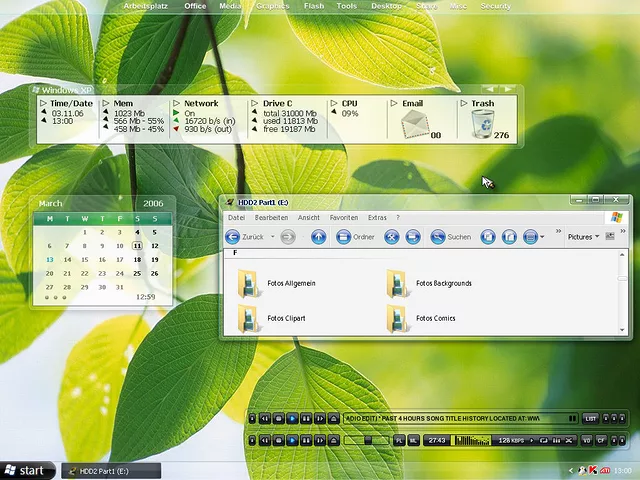Open the Trash recycle bin icon
This screenshot has width=640, height=480.
[481, 124]
